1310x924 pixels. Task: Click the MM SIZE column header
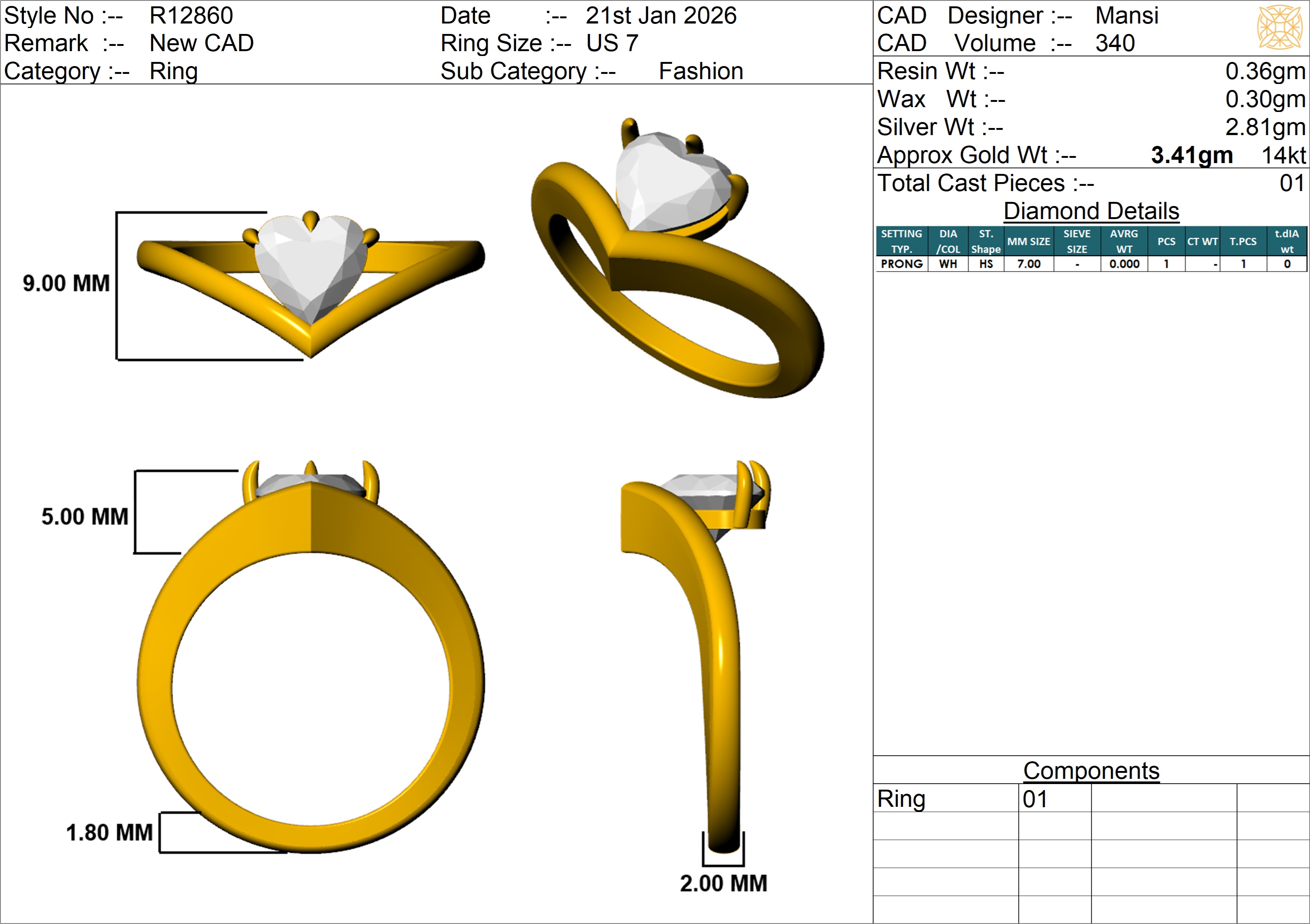pos(1028,241)
